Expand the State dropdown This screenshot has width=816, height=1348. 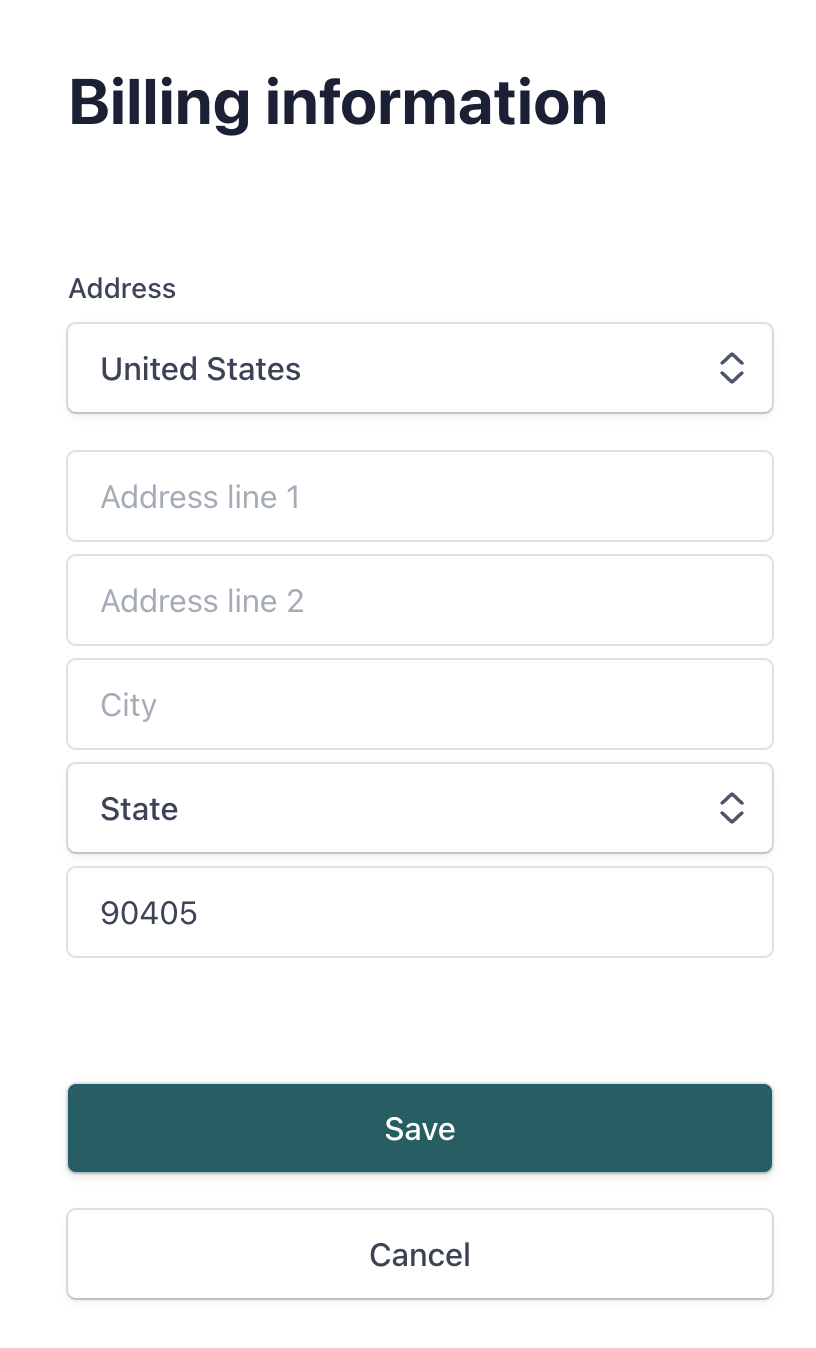(x=420, y=808)
